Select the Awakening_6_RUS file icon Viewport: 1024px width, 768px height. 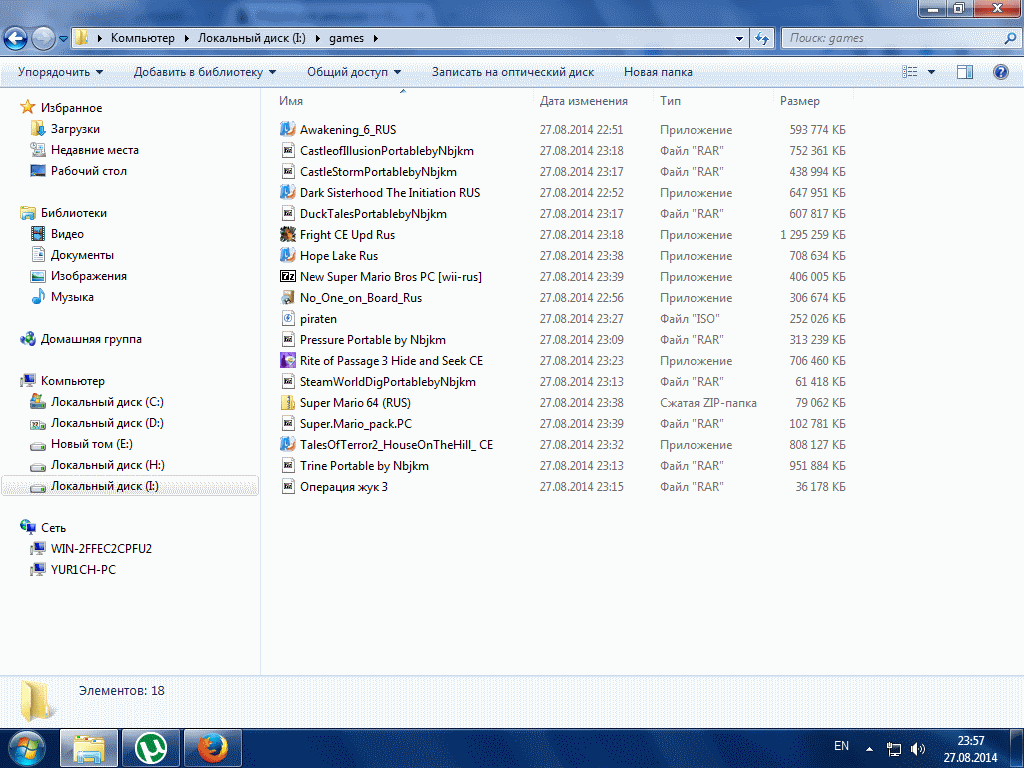287,129
